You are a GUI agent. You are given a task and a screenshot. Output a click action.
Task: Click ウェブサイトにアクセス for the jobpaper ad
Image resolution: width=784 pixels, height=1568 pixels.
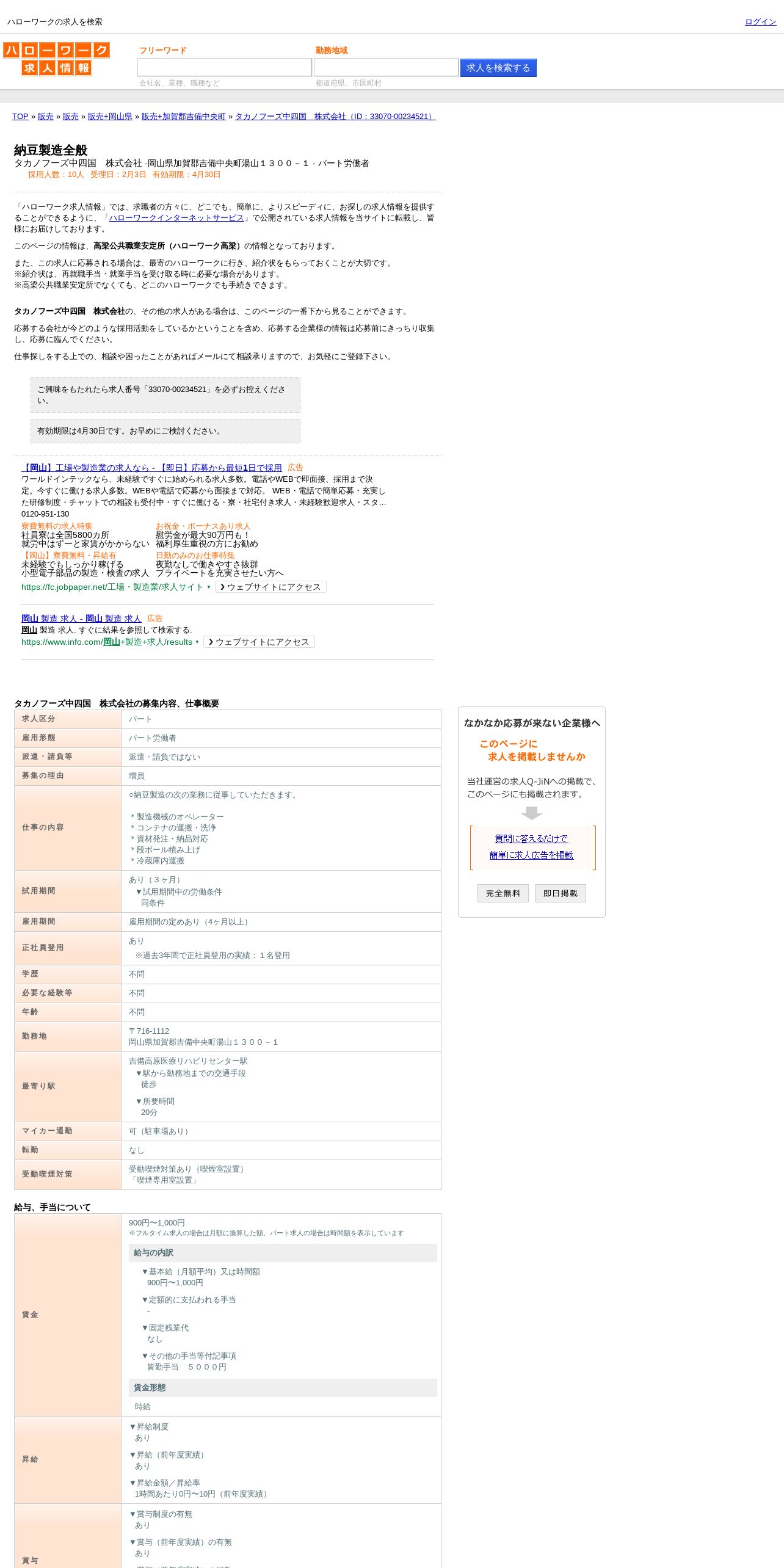pyautogui.click(x=270, y=587)
